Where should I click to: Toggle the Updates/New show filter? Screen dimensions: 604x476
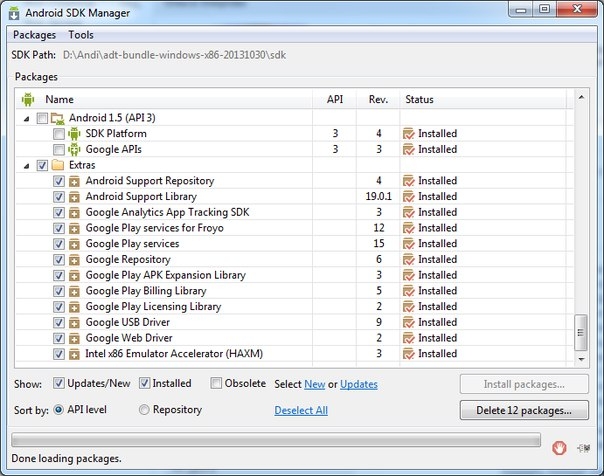tap(59, 383)
